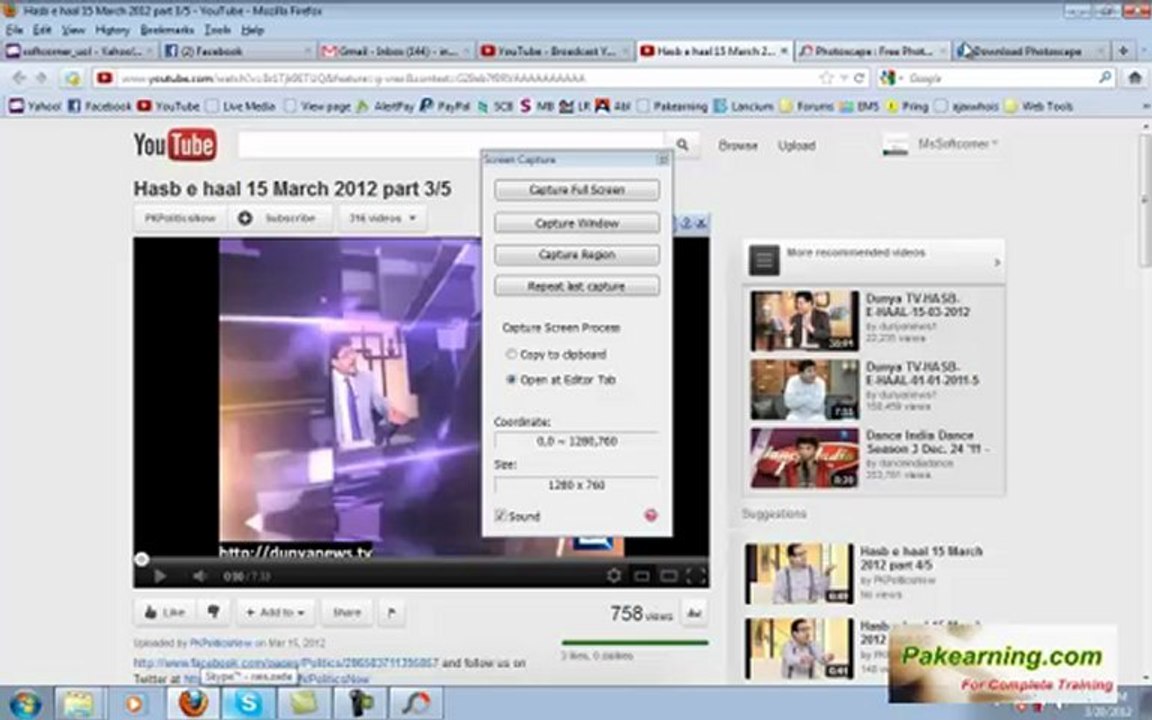This screenshot has height=720, width=1152.
Task: Open Skype from the taskbar
Action: point(248,703)
